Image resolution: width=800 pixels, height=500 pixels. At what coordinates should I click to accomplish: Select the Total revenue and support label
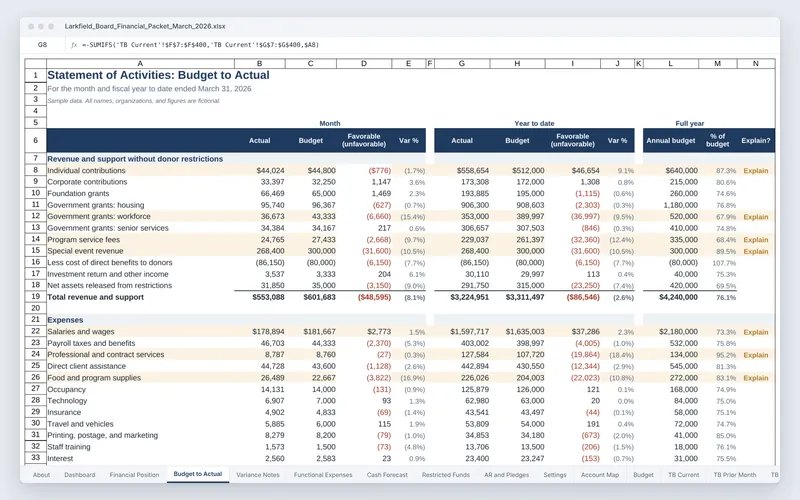pyautogui.click(x=95, y=297)
